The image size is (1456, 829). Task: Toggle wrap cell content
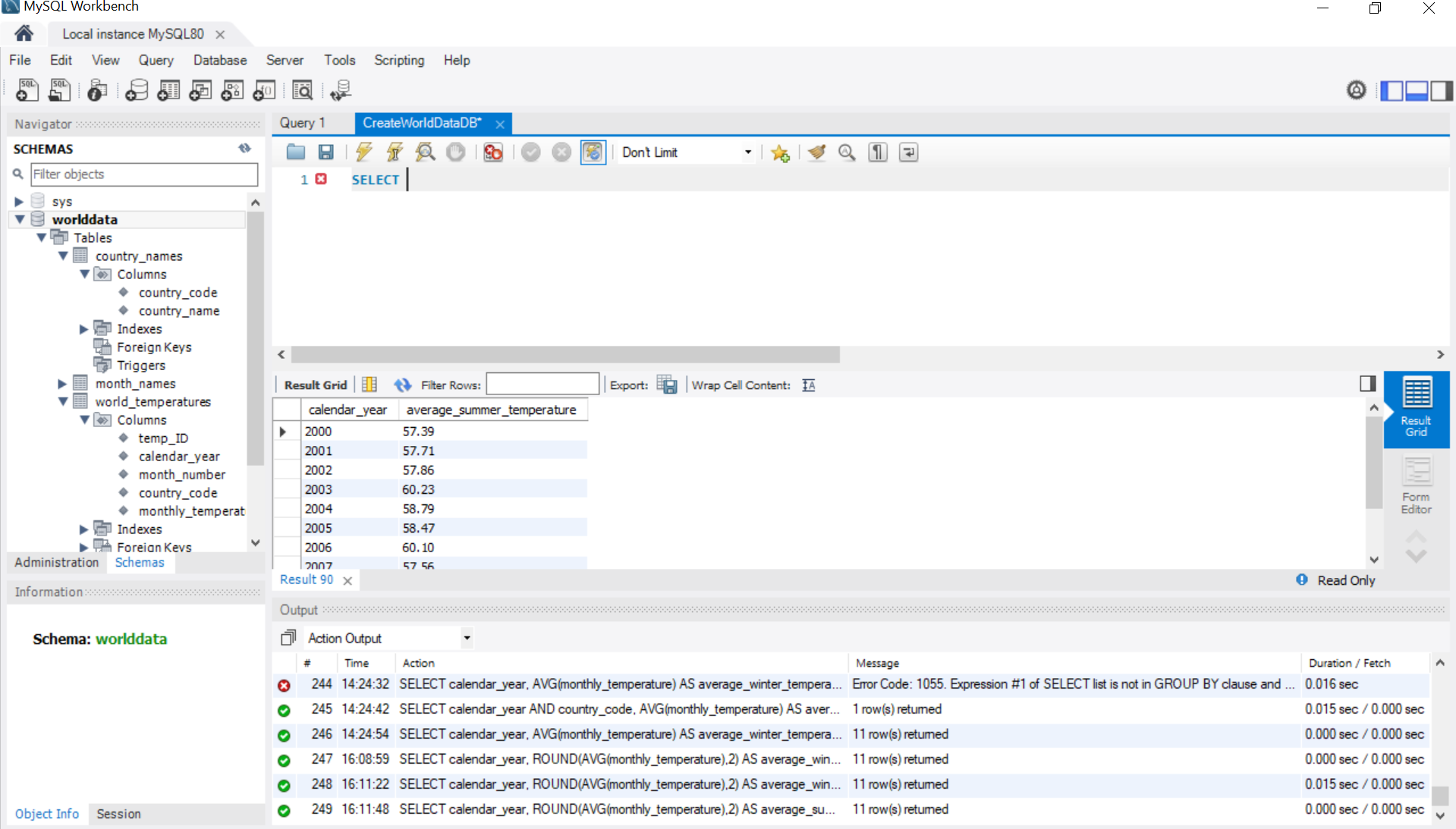(809, 385)
